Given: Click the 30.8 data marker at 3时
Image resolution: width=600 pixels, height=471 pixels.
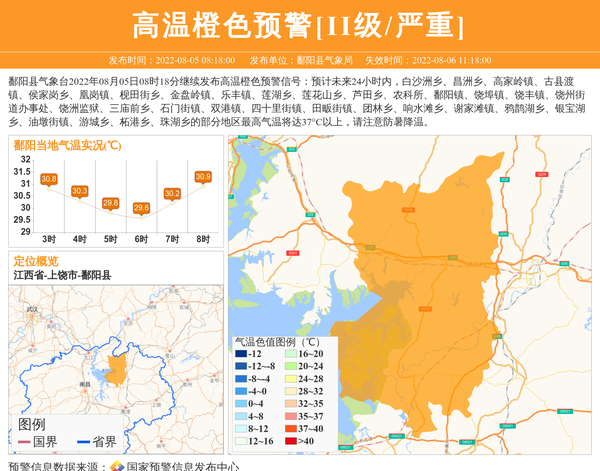Looking at the screenshot, I should pyautogui.click(x=49, y=179).
